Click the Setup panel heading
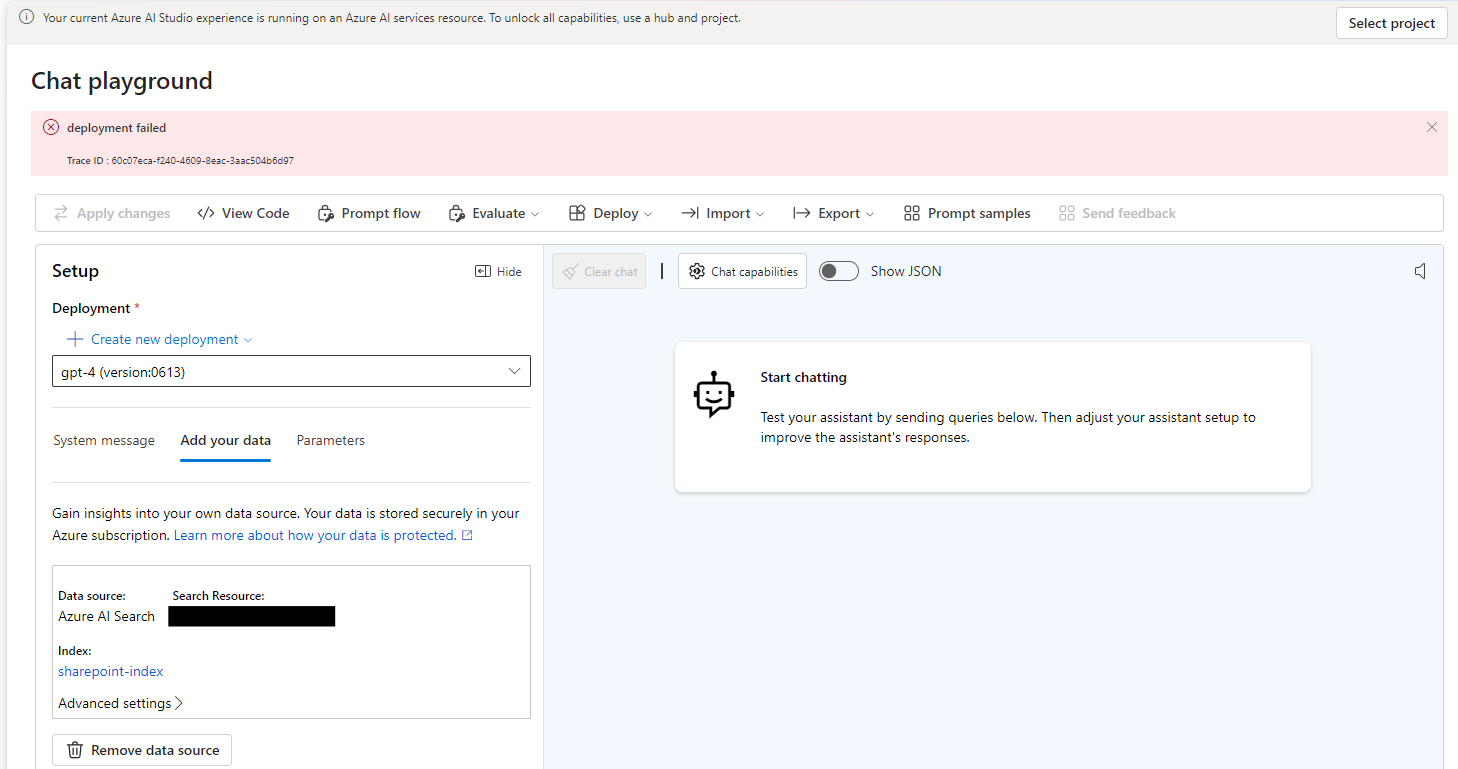 coord(75,271)
